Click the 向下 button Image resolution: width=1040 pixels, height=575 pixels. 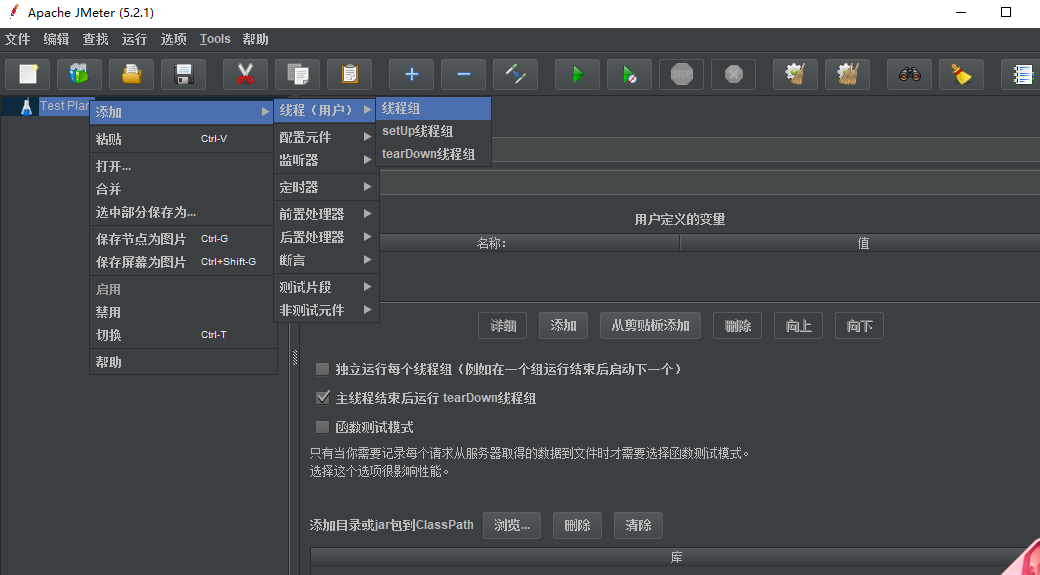859,326
